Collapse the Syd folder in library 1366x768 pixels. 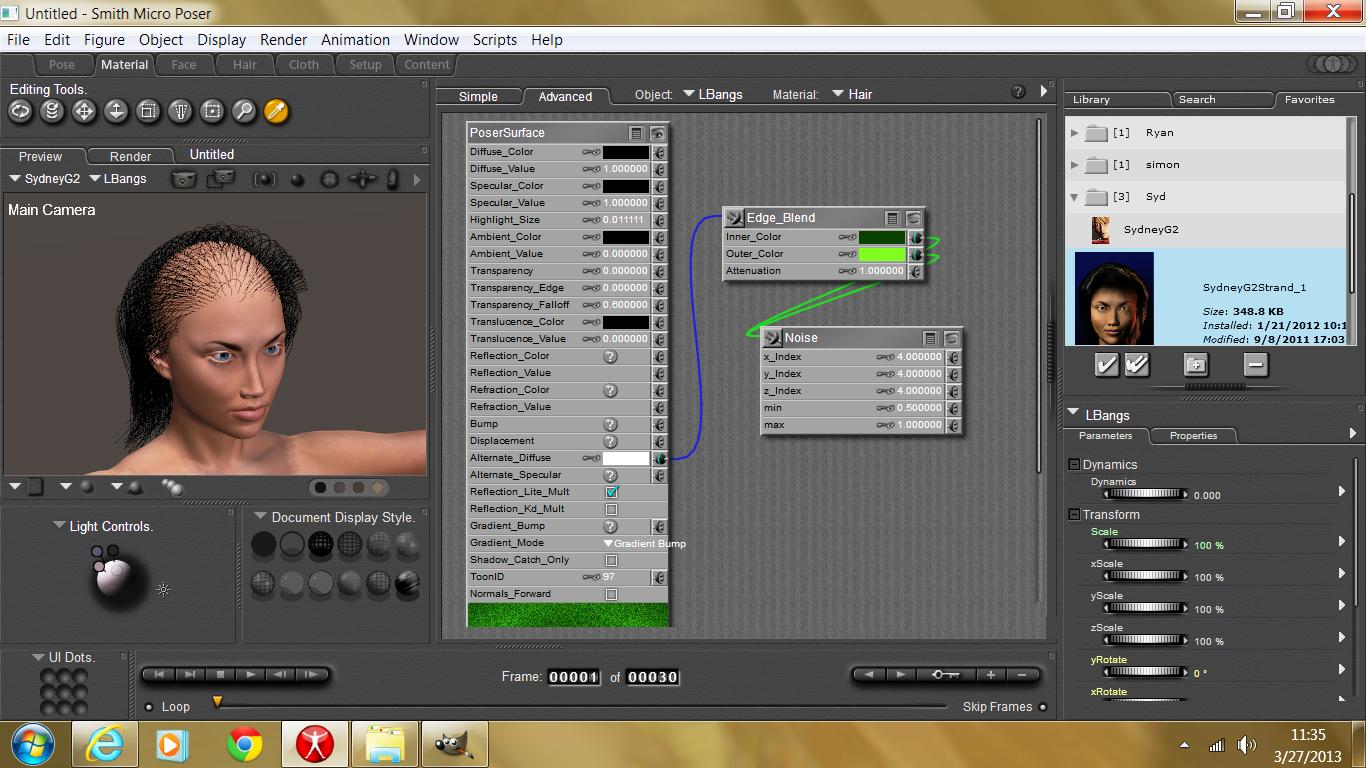tap(1074, 197)
